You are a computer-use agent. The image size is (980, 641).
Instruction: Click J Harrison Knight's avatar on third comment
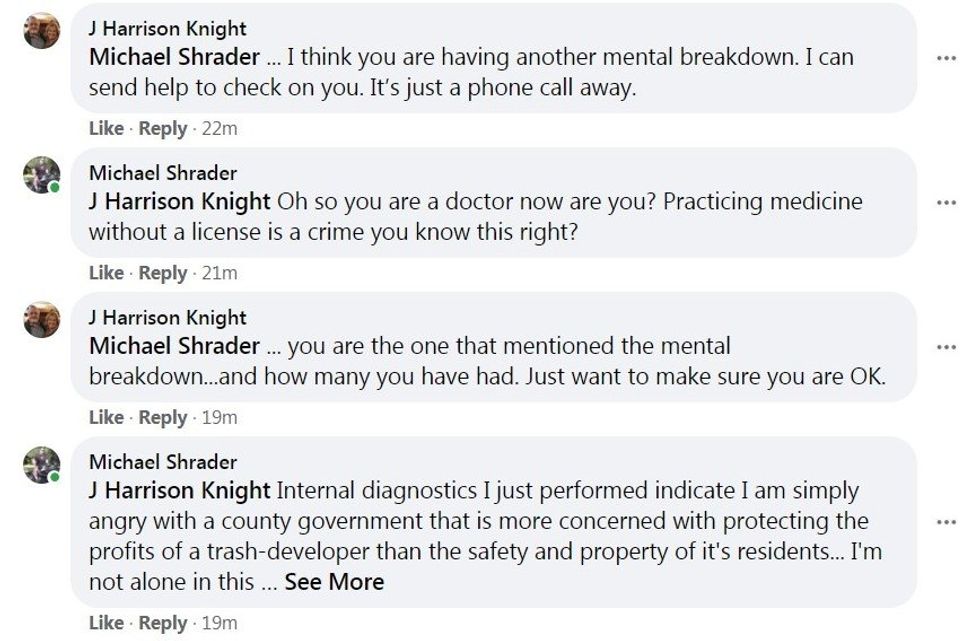(x=42, y=320)
